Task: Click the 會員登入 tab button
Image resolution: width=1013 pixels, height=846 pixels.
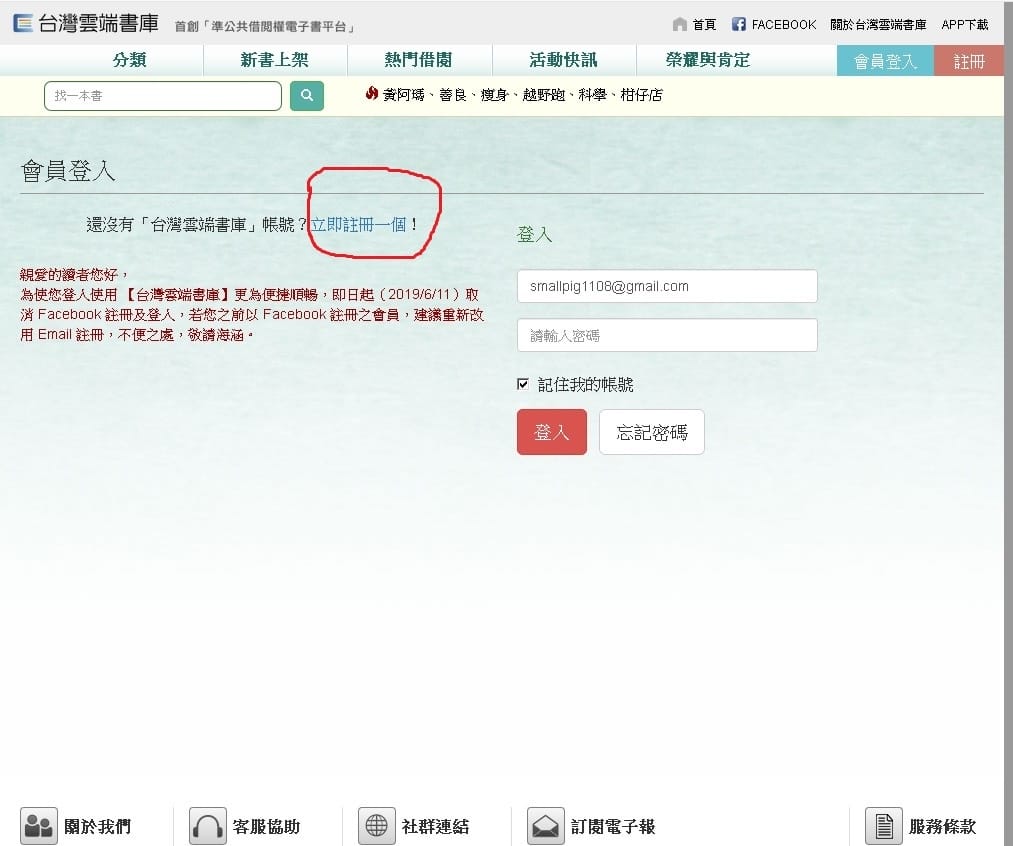Action: (885, 61)
